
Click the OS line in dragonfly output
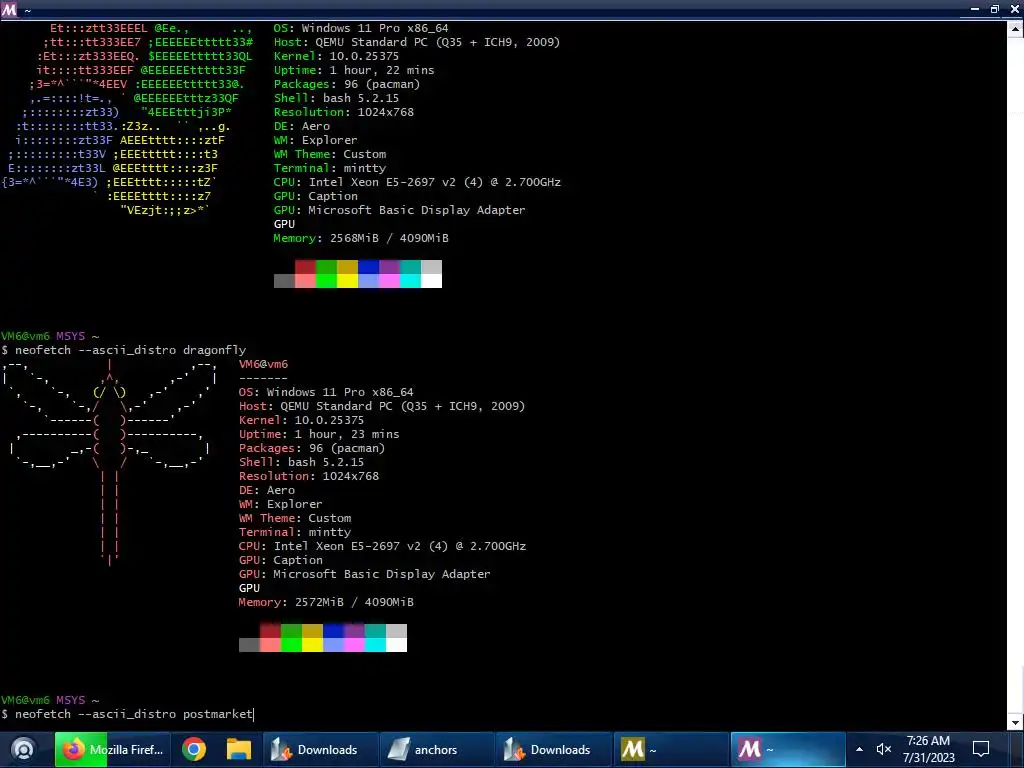coord(326,392)
